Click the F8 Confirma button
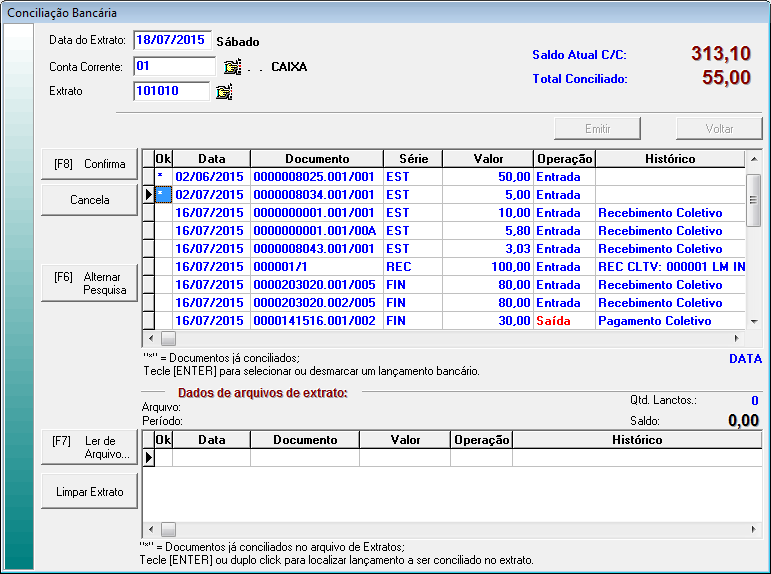Image resolution: width=771 pixels, height=574 pixels. 89,164
